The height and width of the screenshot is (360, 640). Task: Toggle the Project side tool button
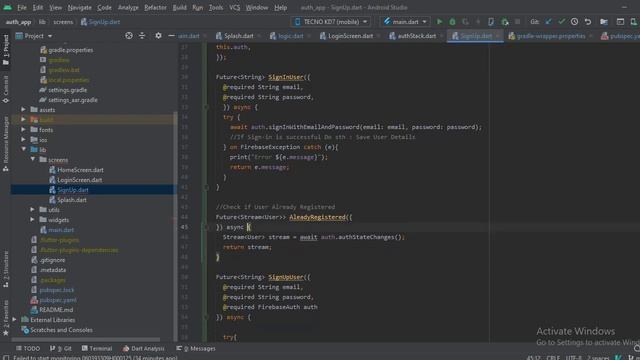6,50
